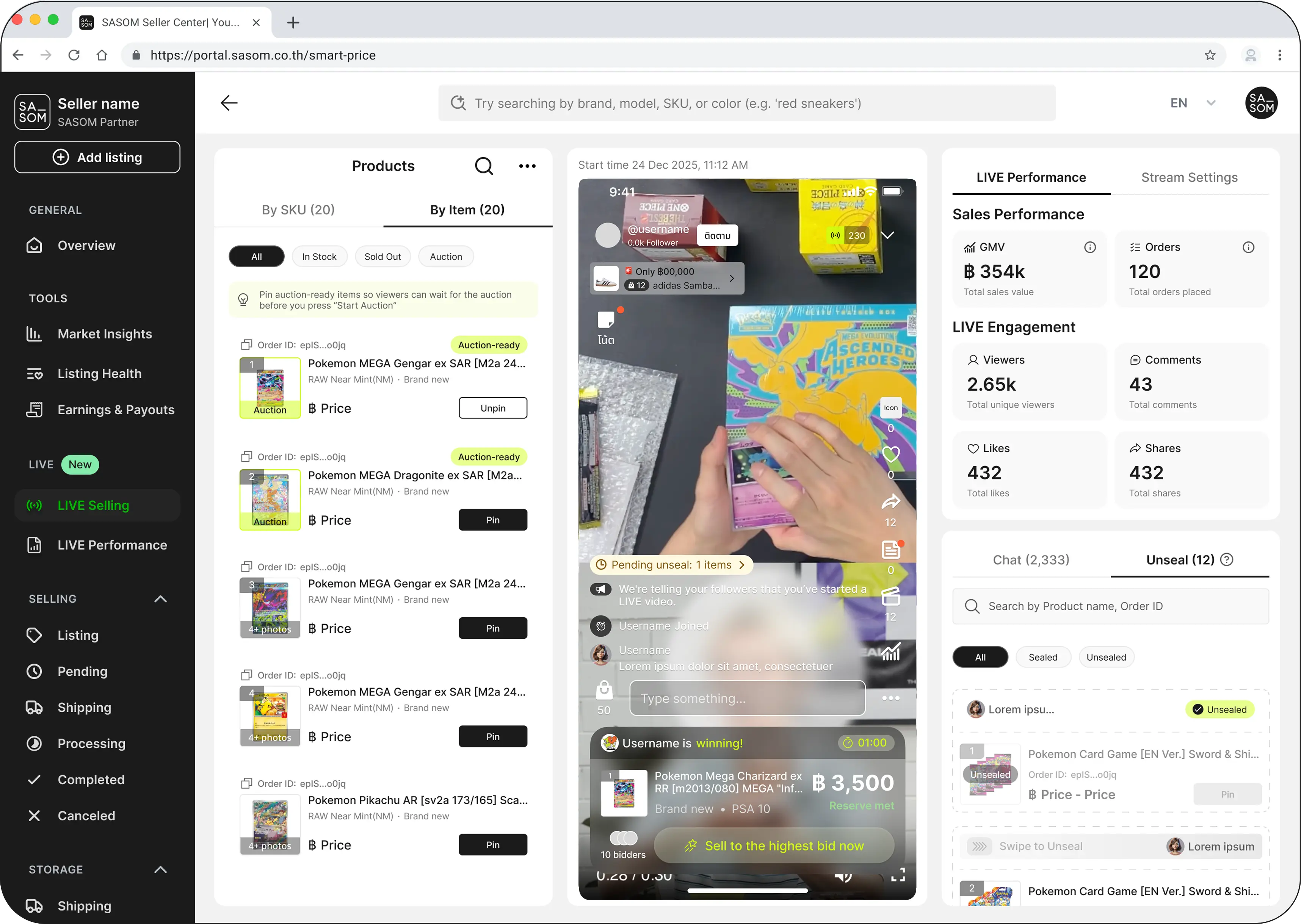Filter products by Auction
This screenshot has width=1301, height=924.
pyautogui.click(x=446, y=257)
